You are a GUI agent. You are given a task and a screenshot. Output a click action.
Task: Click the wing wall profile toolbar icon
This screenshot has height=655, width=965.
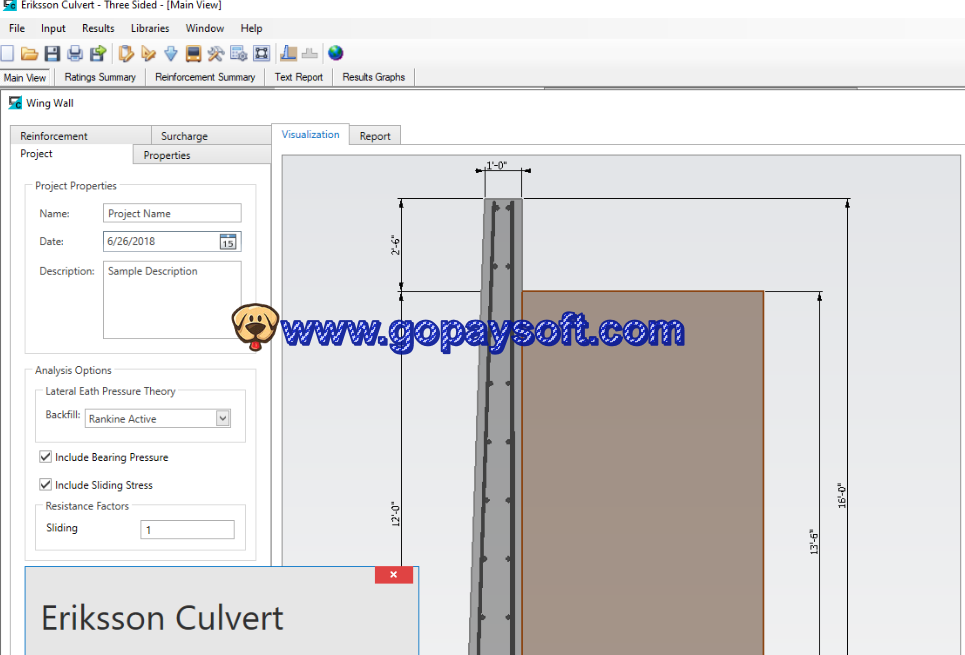point(289,53)
